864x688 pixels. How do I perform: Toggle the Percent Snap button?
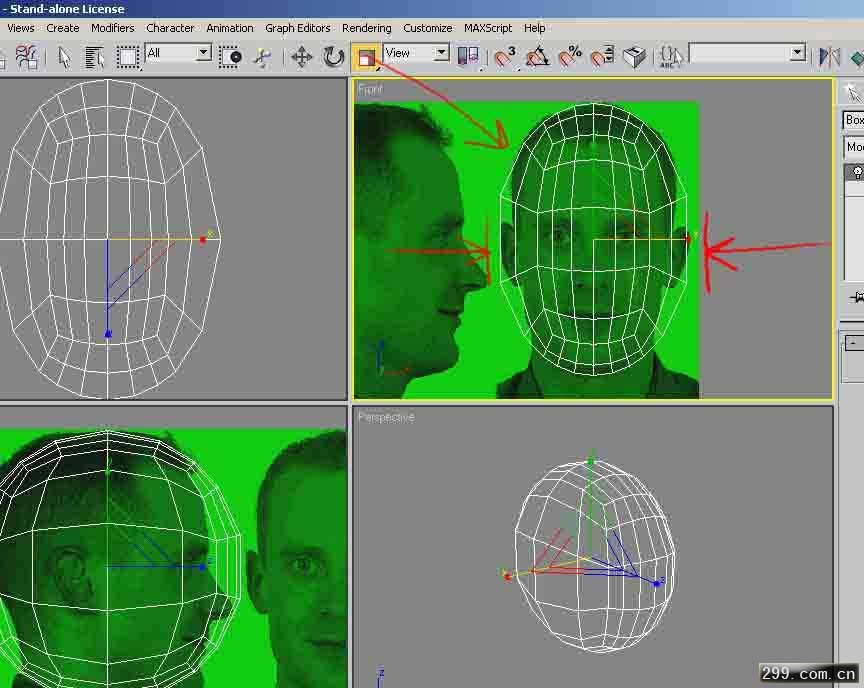coord(570,57)
